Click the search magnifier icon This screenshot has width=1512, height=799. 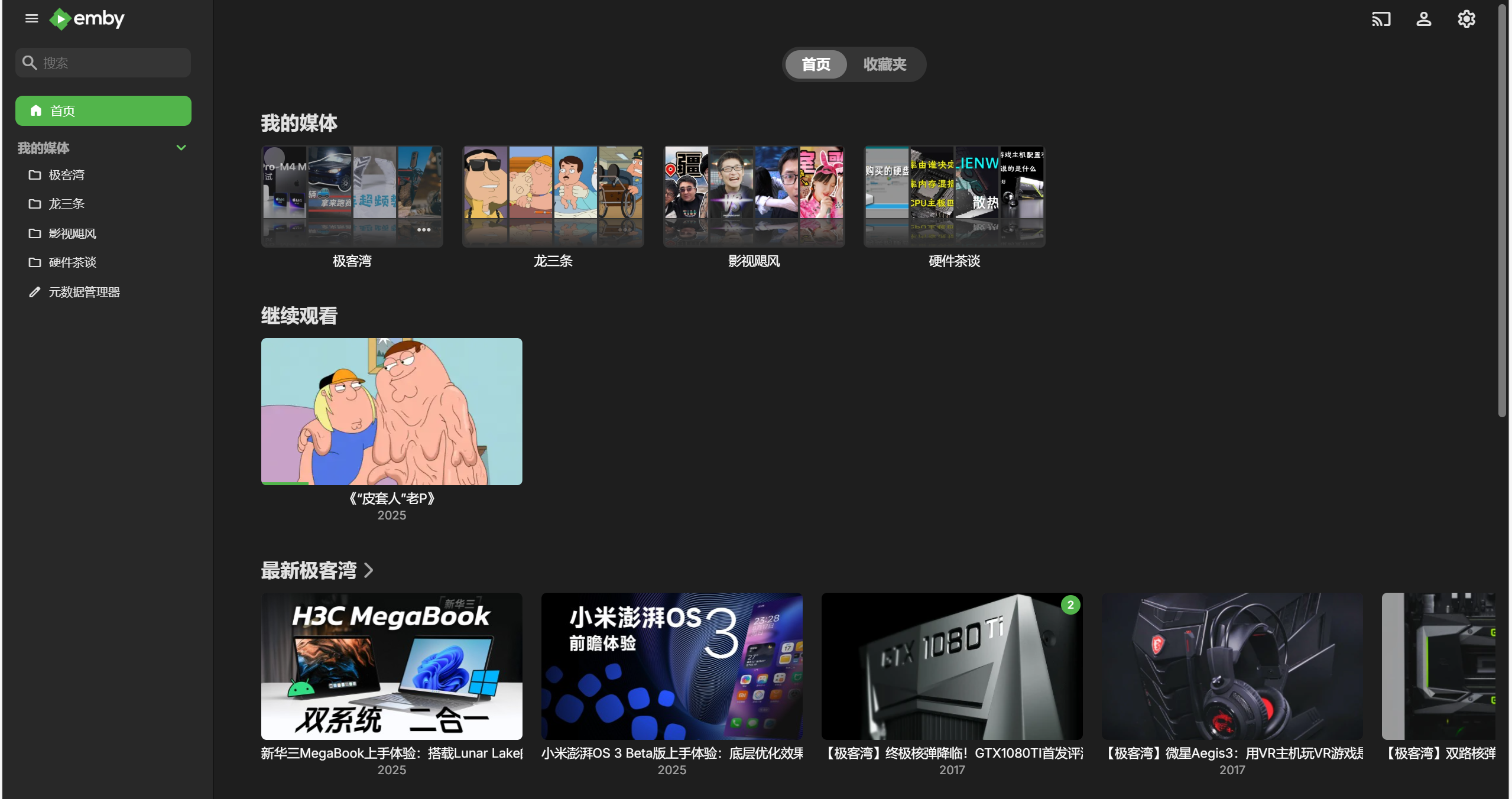[30, 63]
